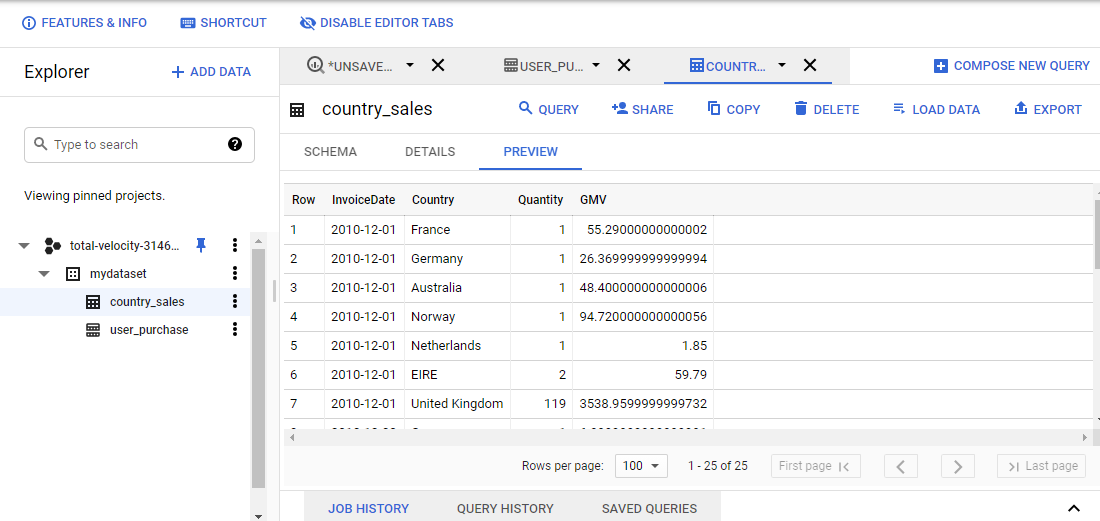
Task: Click Compose New Query
Action: pyautogui.click(x=1012, y=66)
